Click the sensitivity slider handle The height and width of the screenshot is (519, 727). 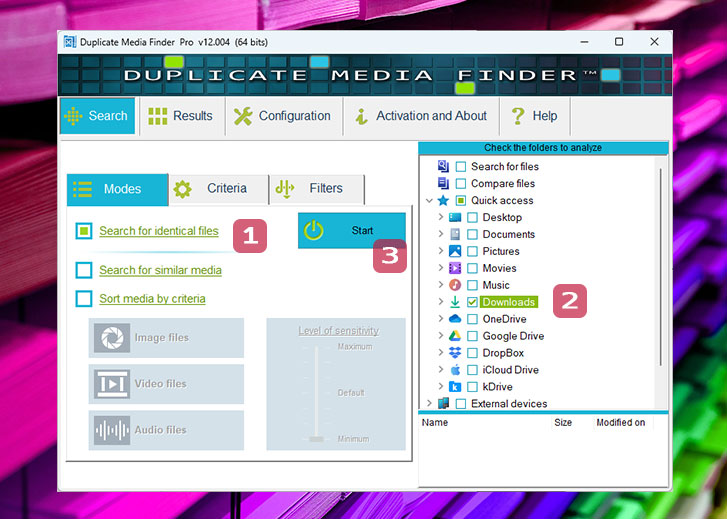pos(316,439)
